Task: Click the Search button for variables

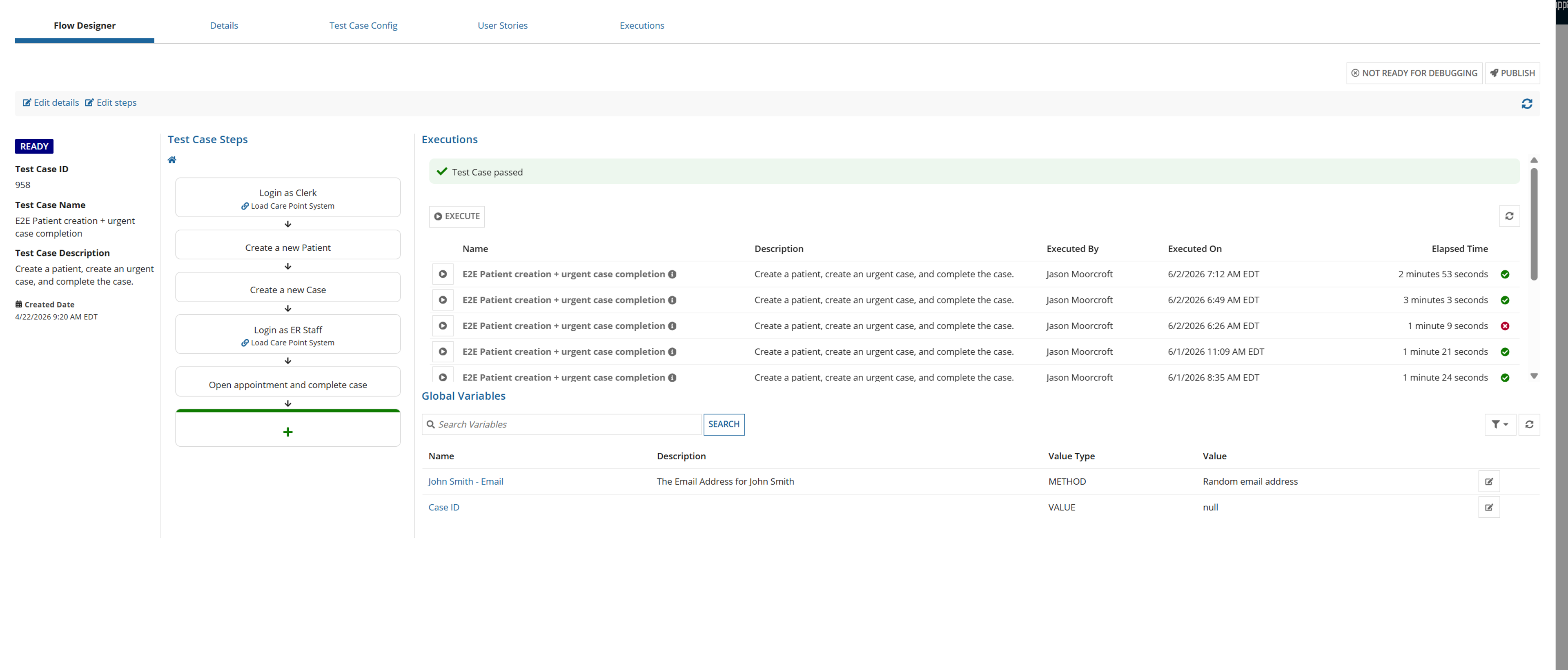Action: (724, 424)
